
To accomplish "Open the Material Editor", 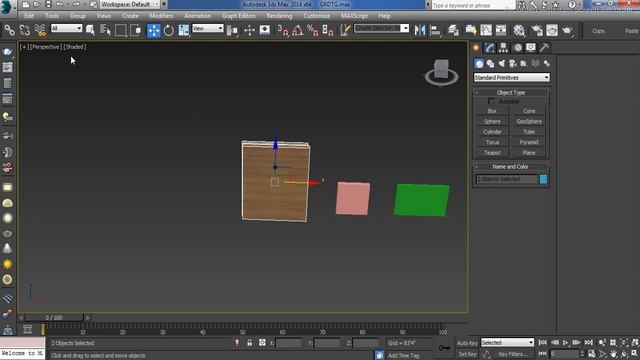I will click(519, 30).
